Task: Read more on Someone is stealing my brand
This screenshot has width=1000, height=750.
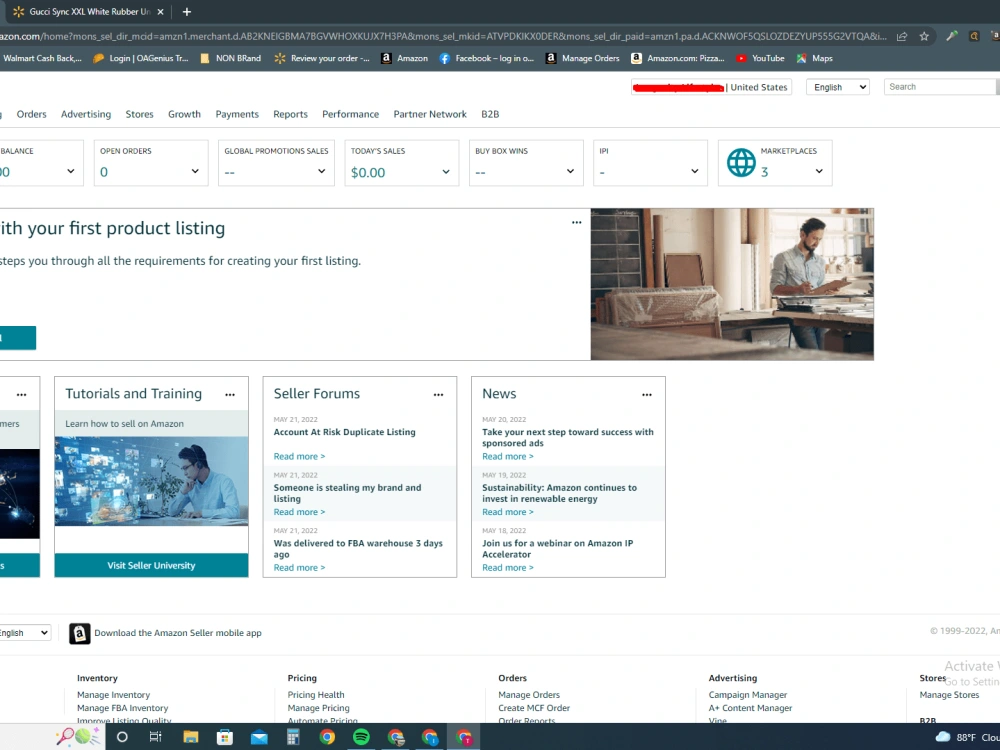Action: click(x=299, y=511)
